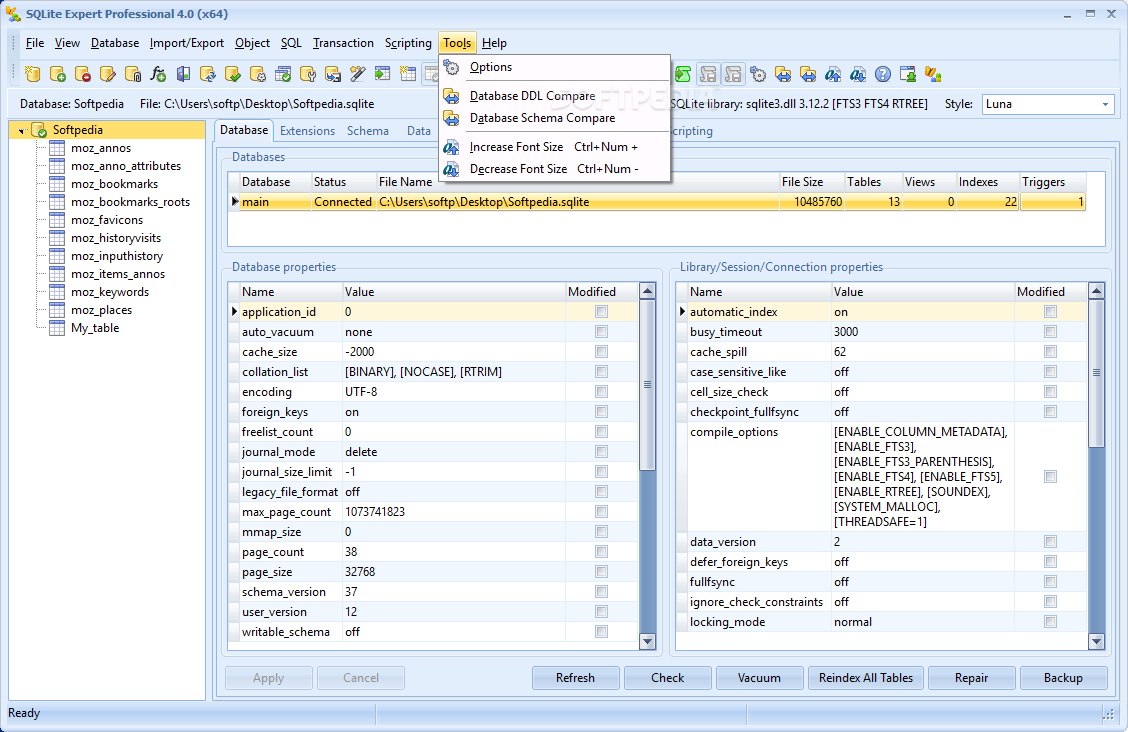Click the database icon with green plus
This screenshot has height=732, width=1128.
(x=58, y=74)
